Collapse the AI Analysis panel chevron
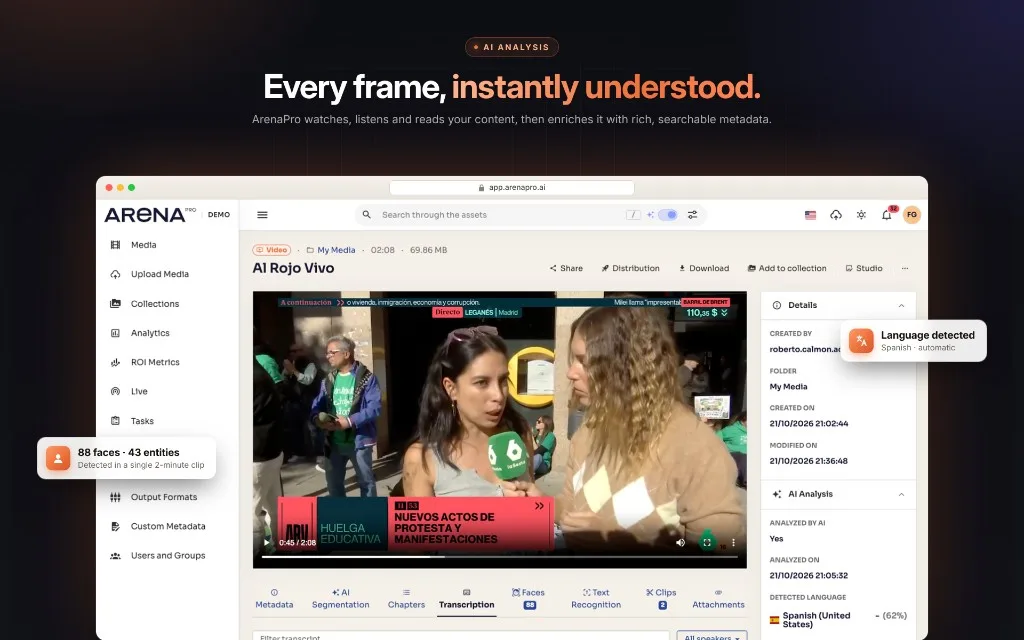Image resolution: width=1024 pixels, height=640 pixels. tap(901, 494)
